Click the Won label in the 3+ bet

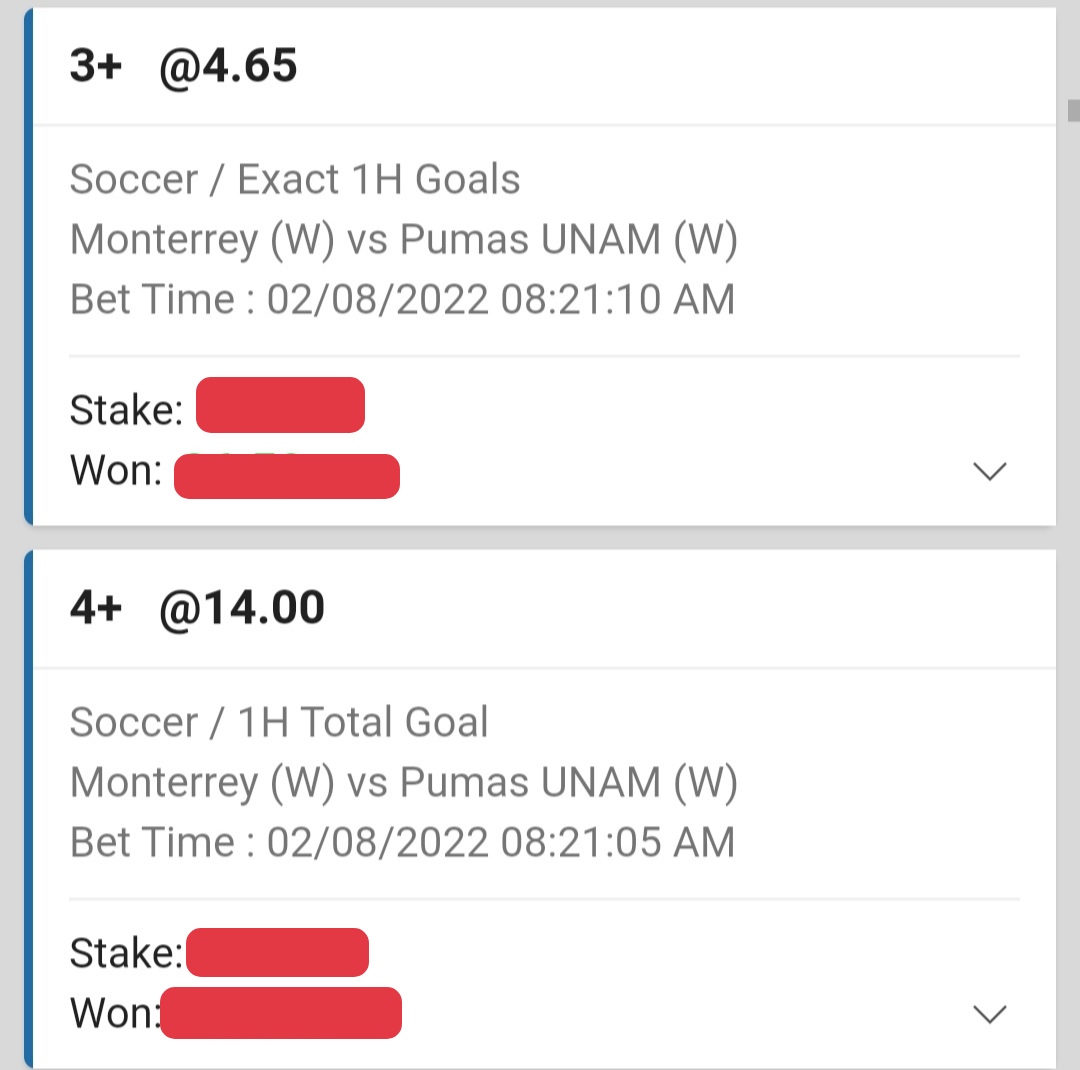[x=116, y=470]
